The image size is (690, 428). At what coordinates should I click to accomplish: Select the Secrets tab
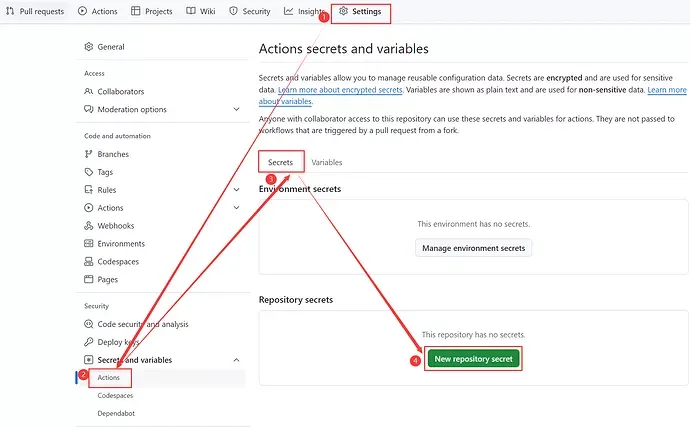point(281,162)
